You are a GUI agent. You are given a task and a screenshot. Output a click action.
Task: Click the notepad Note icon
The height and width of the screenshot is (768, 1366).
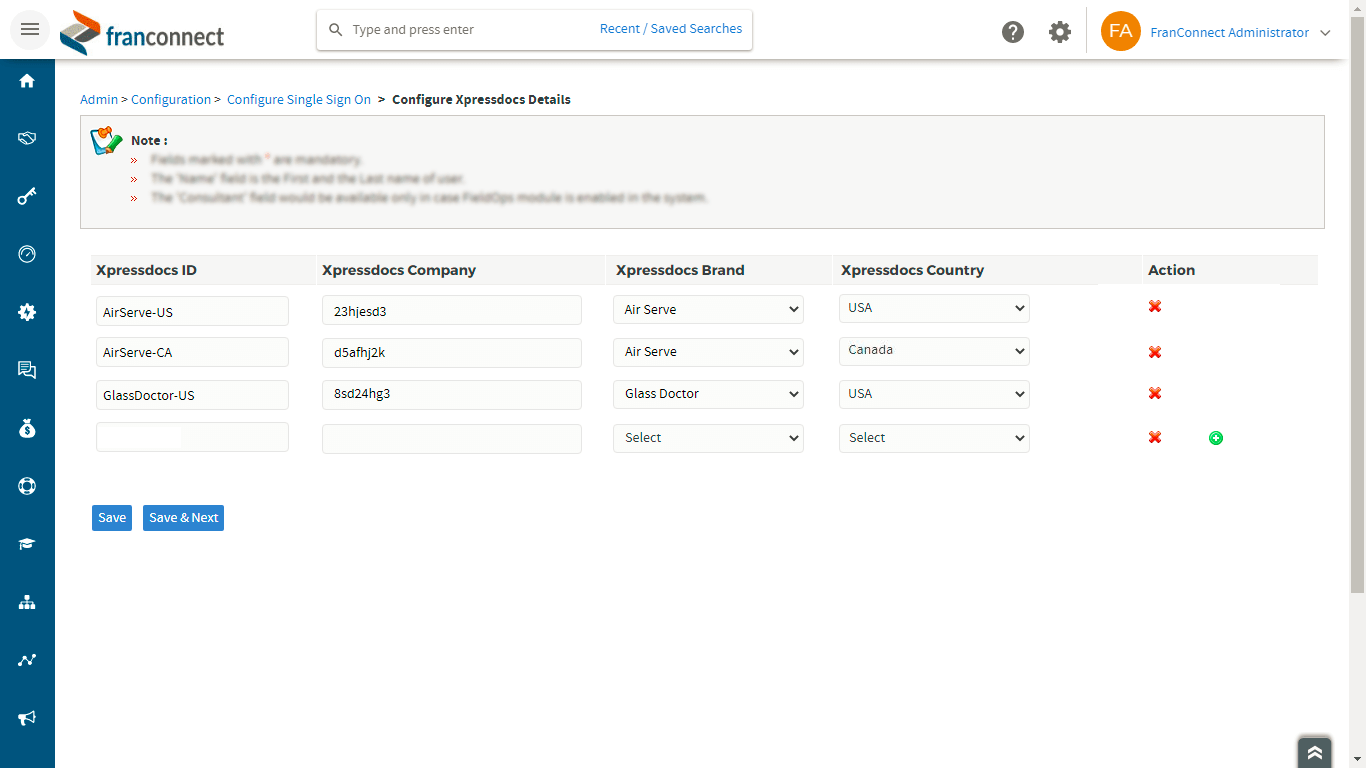pyautogui.click(x=106, y=141)
